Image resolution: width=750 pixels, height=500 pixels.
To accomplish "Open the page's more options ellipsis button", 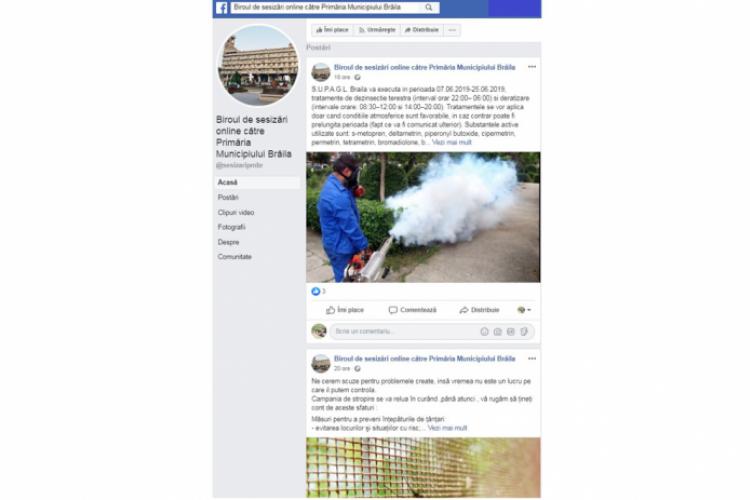I will tap(452, 30).
